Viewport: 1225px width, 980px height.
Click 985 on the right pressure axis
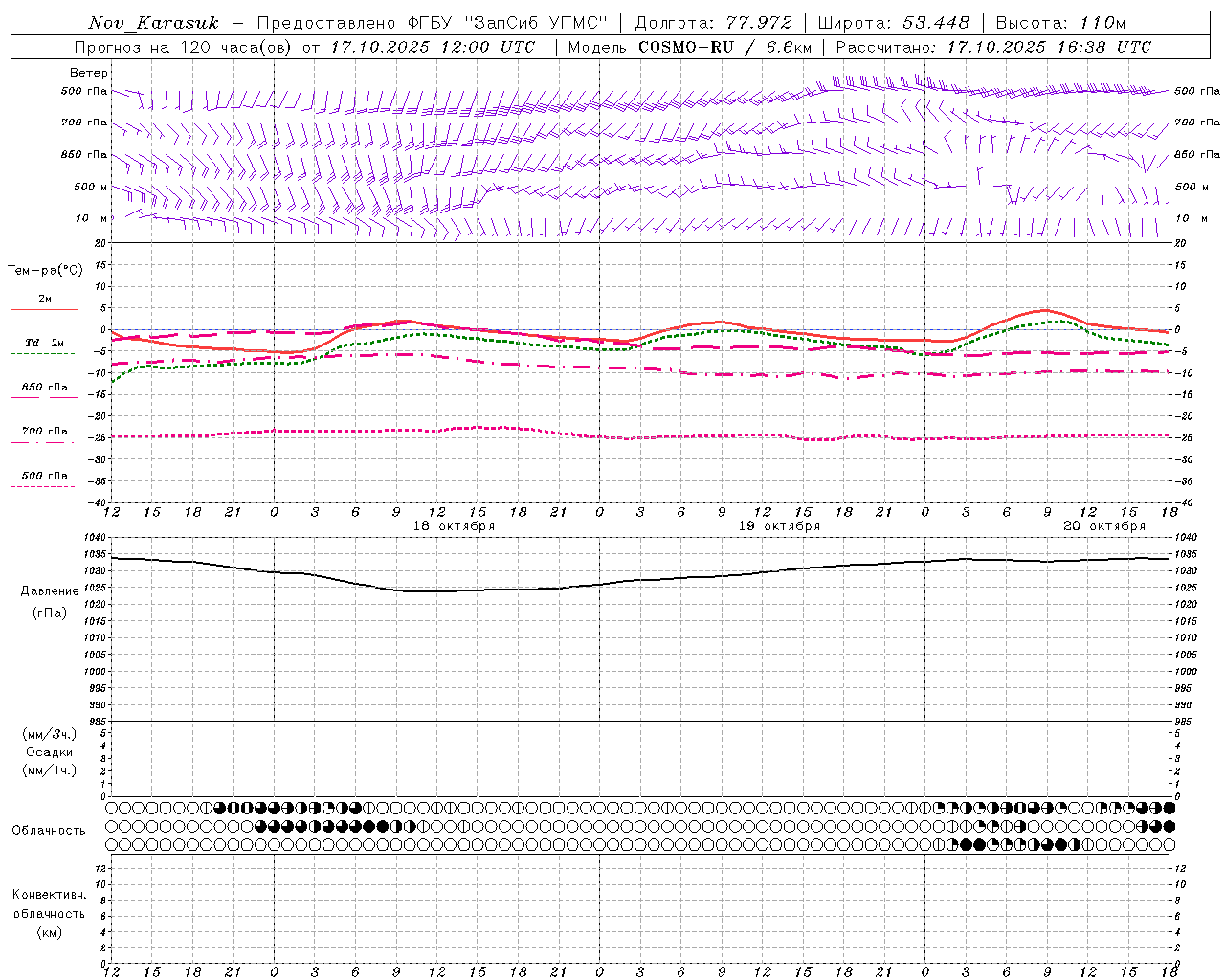click(1185, 722)
